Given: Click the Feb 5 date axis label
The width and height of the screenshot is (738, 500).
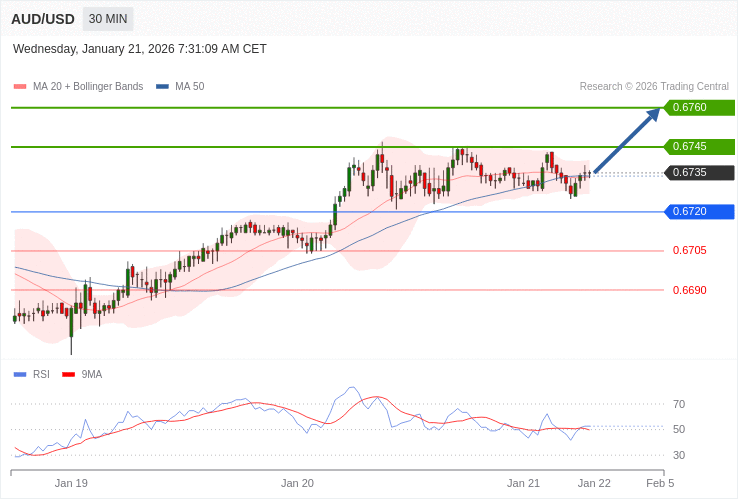Looking at the screenshot, I should click(x=660, y=484).
